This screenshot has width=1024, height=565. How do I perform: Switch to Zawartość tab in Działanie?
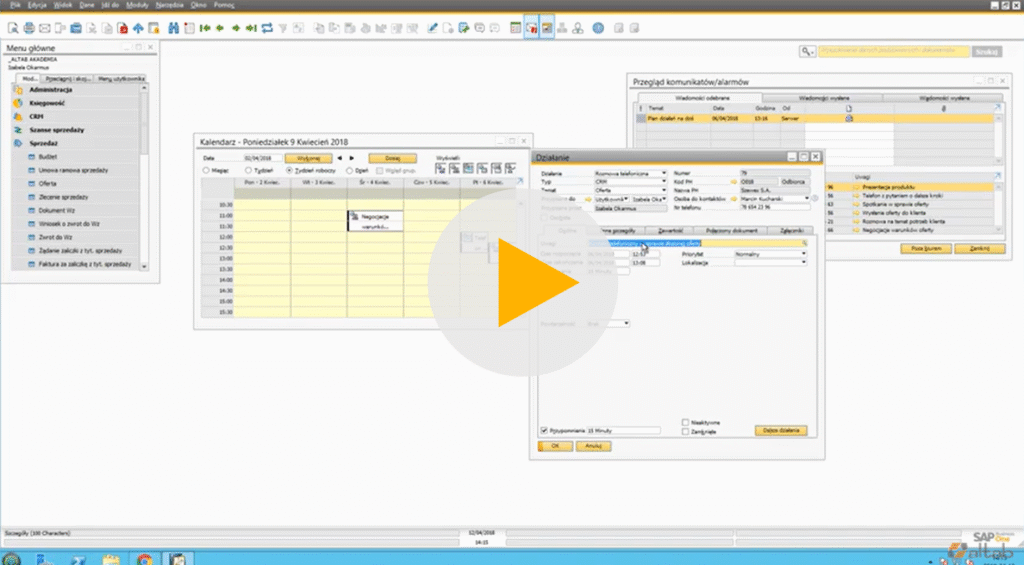671,231
